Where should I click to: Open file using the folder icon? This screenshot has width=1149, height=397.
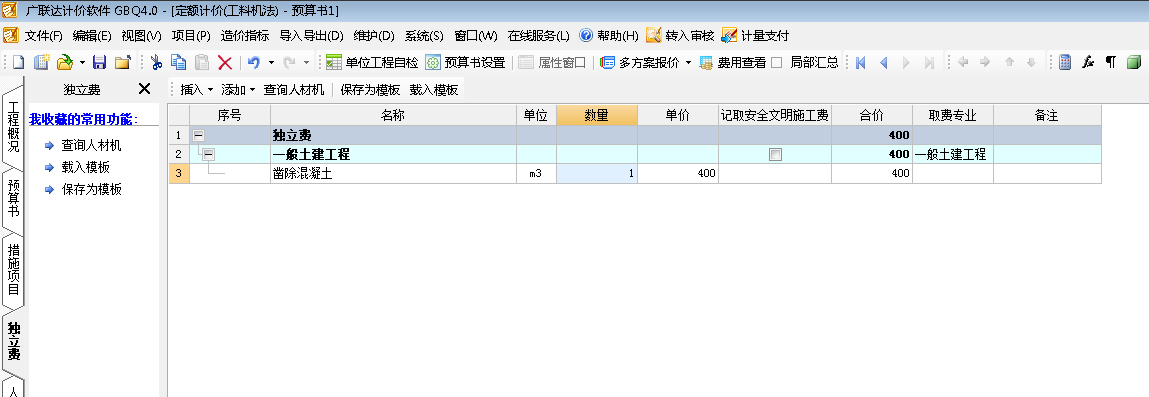(x=65, y=62)
